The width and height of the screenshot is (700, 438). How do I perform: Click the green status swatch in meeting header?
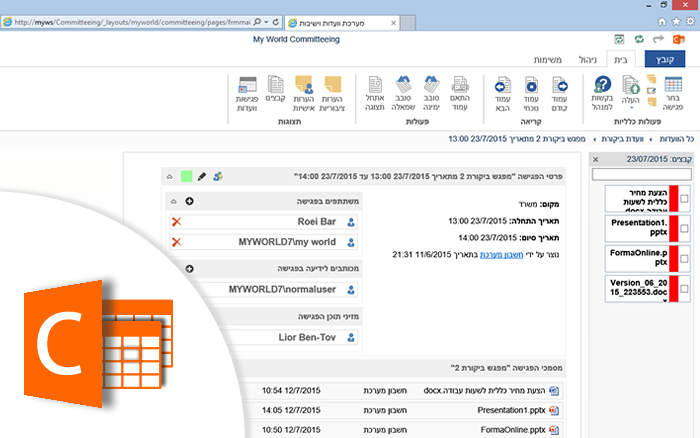[x=186, y=176]
